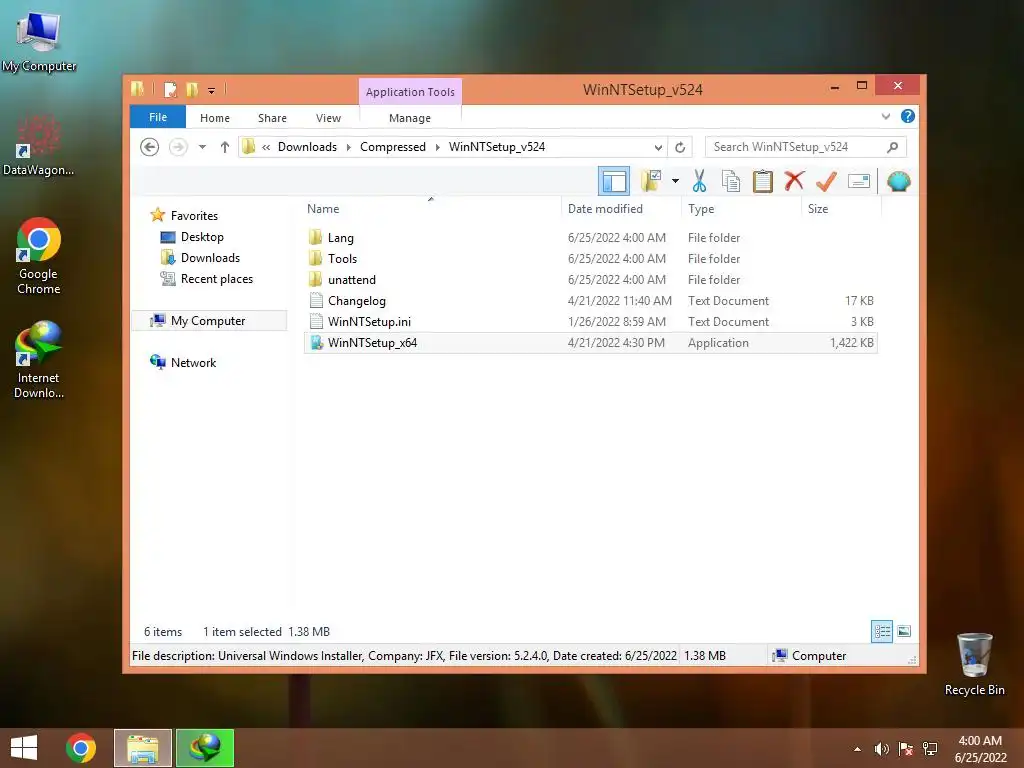Open Quick Access Toolbar customize dropdown

212,91
